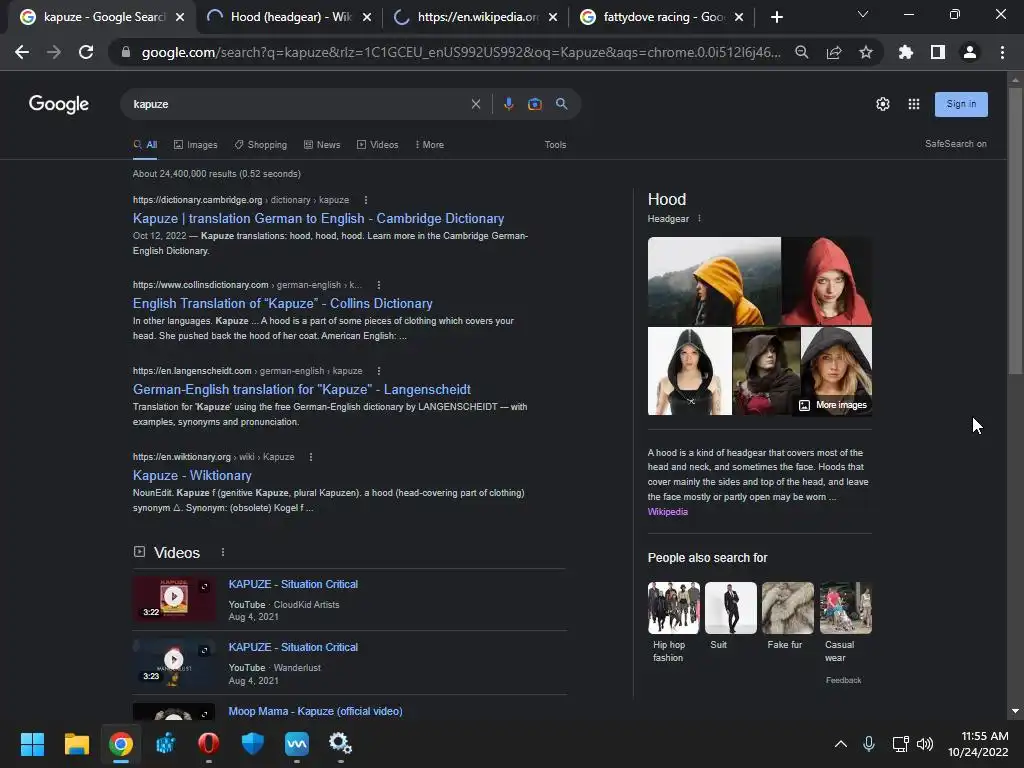Open the red hood image thumbnail

point(826,281)
